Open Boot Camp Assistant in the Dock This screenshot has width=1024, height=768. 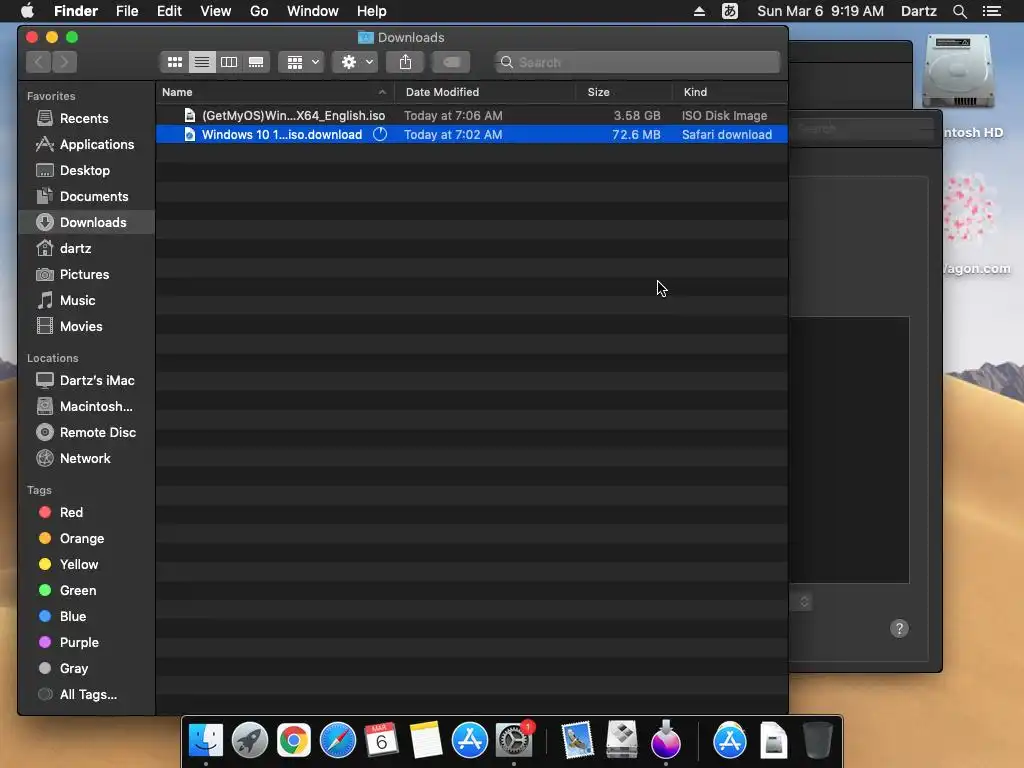coord(621,740)
